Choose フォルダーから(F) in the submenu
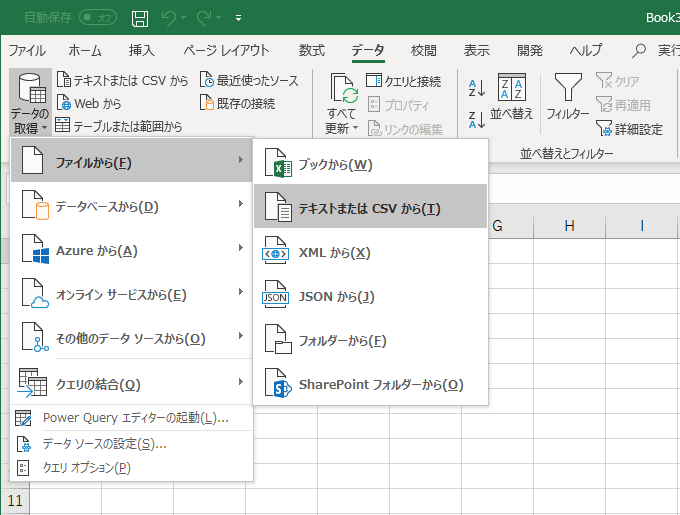The image size is (680, 515). (371, 339)
